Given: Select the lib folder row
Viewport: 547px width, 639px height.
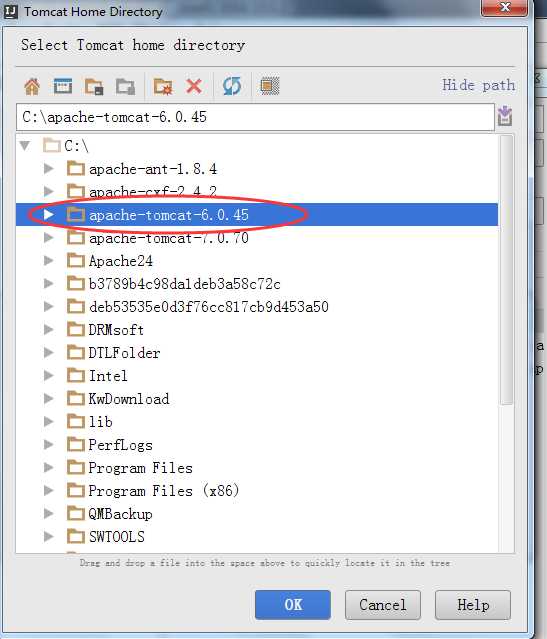Looking at the screenshot, I should pyautogui.click(x=257, y=421).
